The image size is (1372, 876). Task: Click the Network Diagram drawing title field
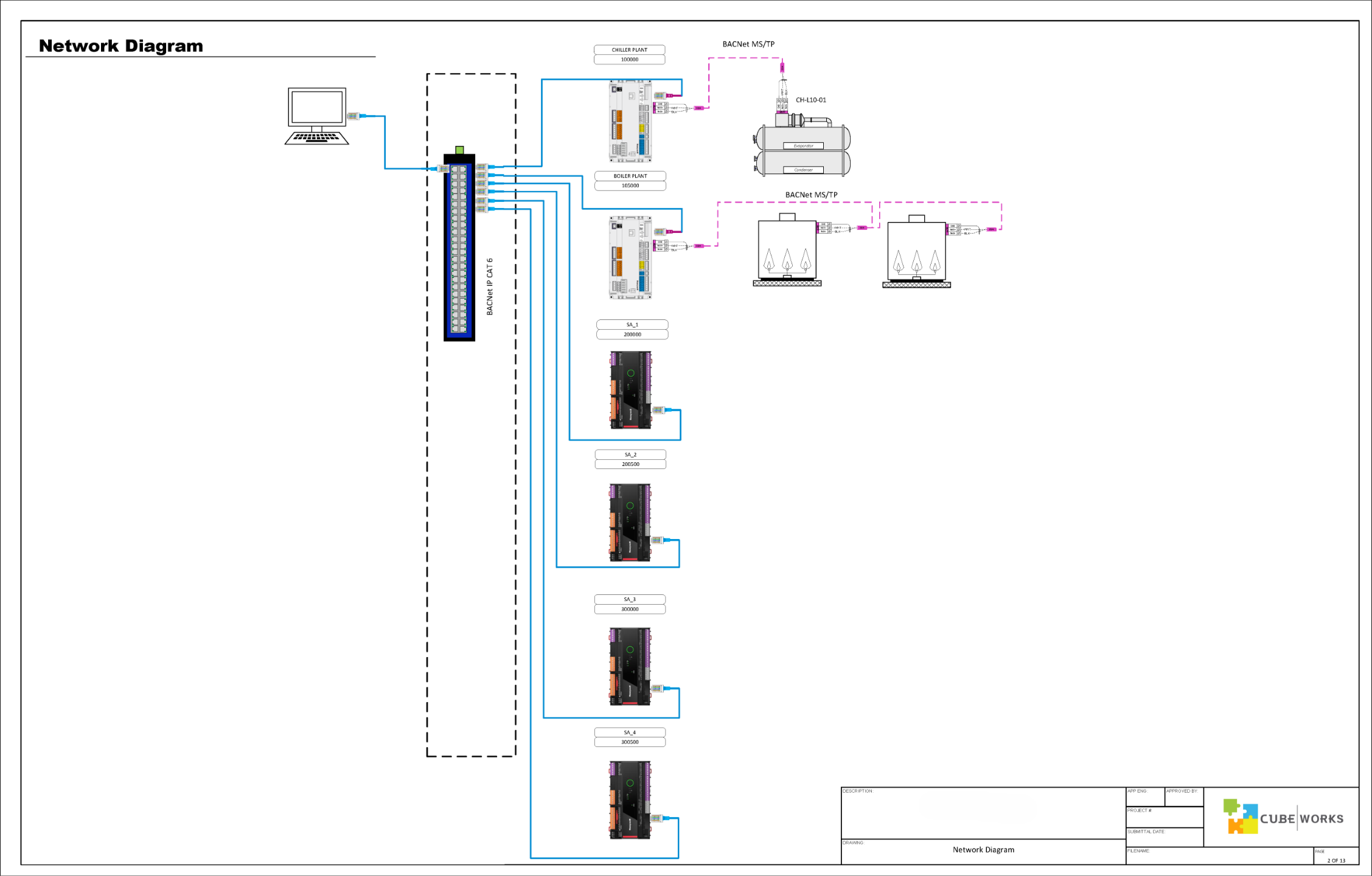click(983, 850)
